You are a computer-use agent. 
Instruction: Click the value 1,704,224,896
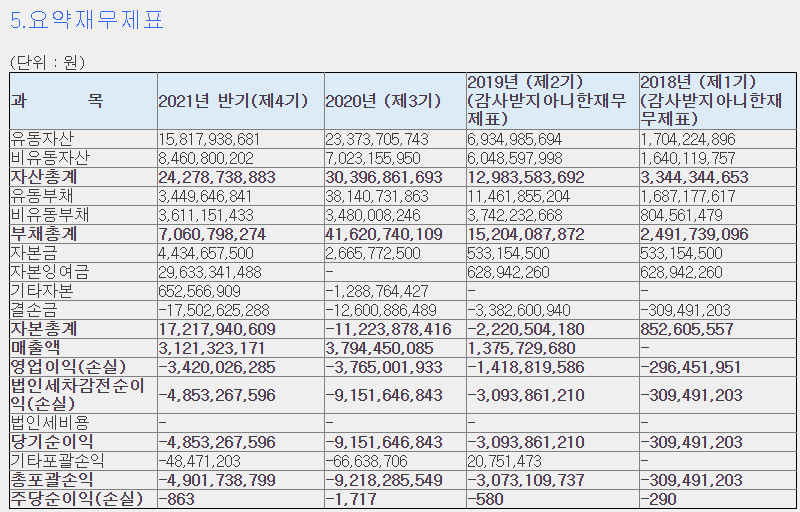pos(688,139)
